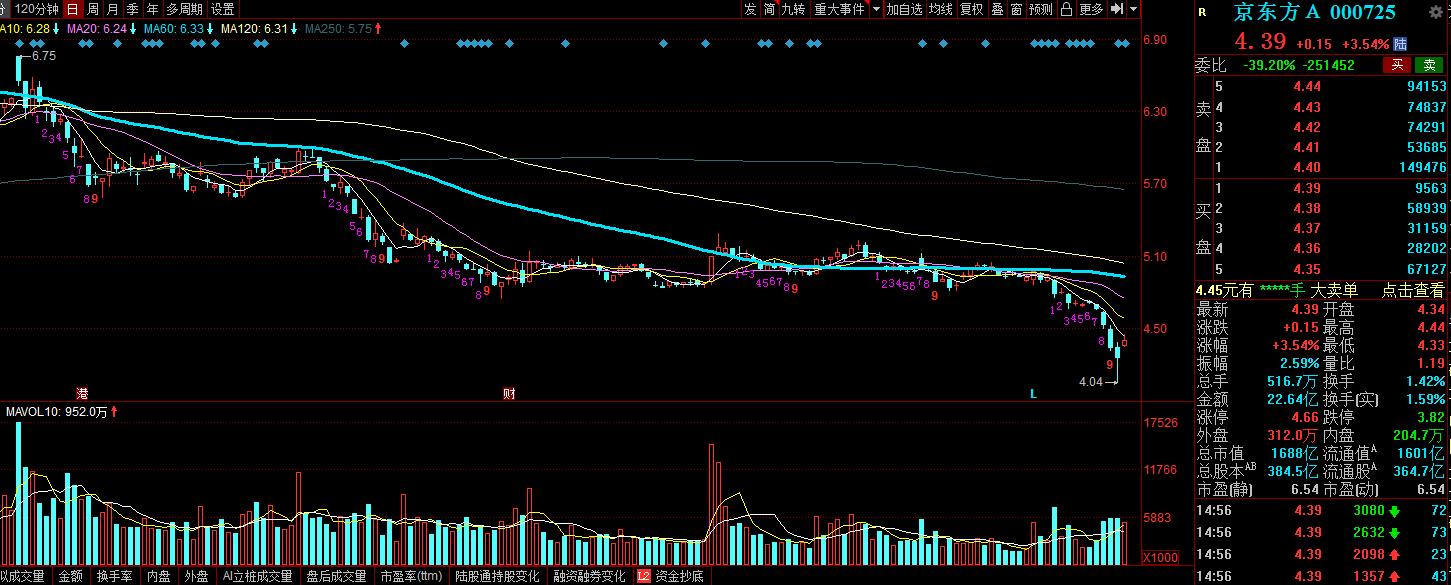The width and height of the screenshot is (1451, 585).
Task: Click 点击查看 link in large order row
Action: point(1414,290)
